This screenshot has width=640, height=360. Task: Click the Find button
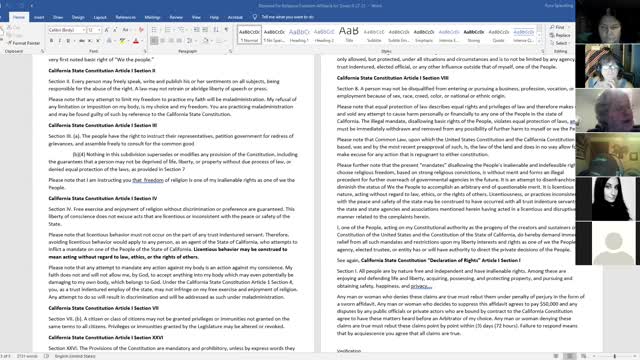point(558,27)
